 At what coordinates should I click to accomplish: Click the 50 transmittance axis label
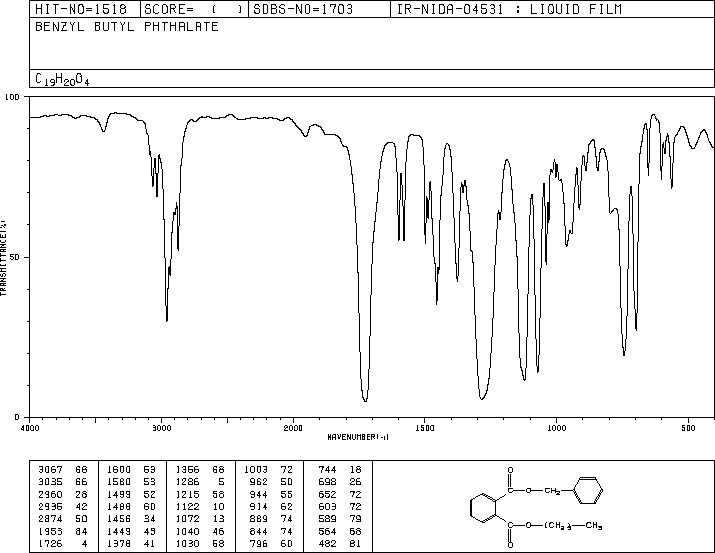tap(14, 257)
